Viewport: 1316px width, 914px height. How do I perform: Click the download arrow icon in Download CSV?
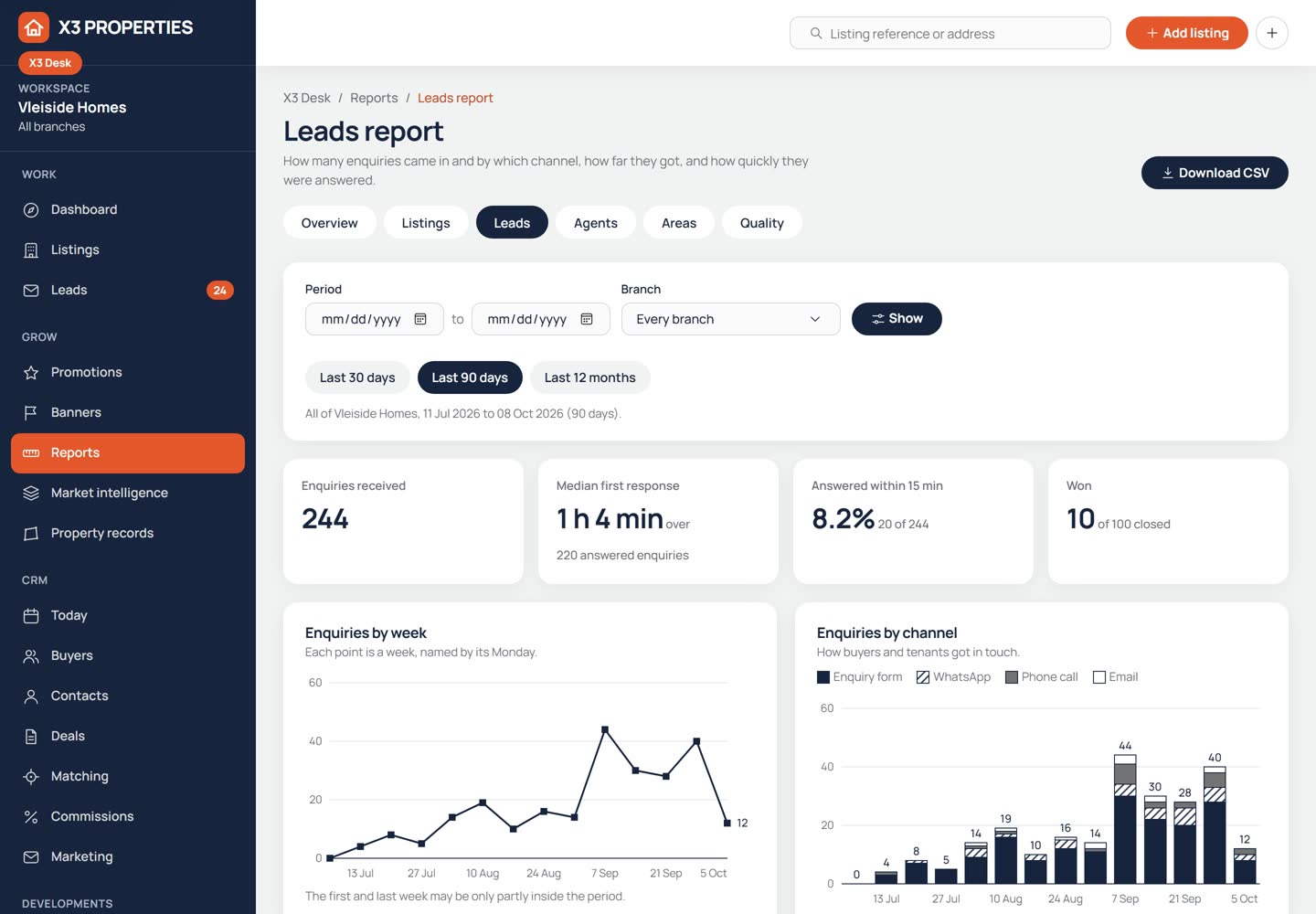pos(1167,173)
